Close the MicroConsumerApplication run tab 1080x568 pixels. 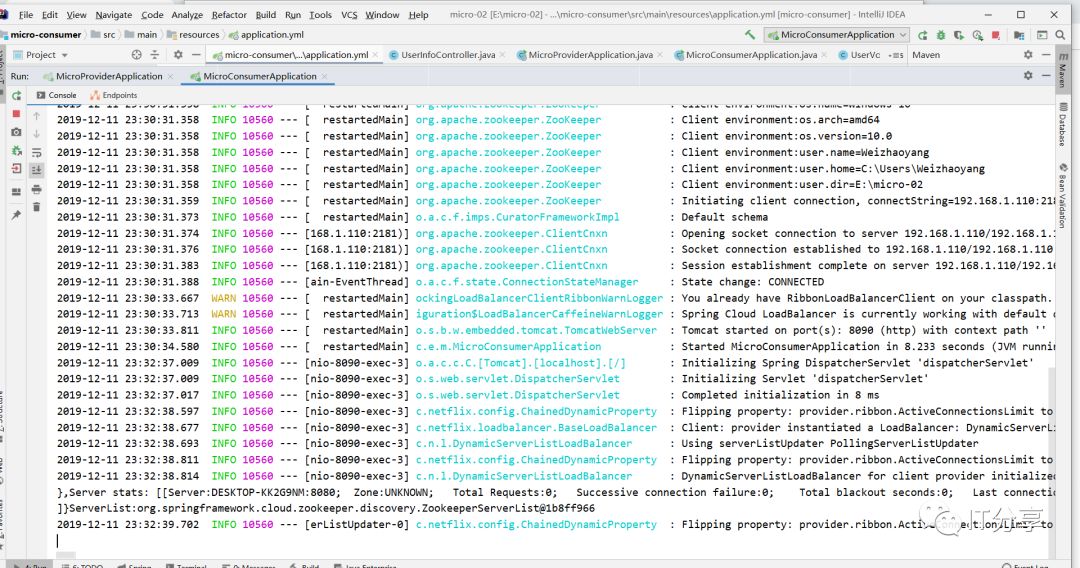(324, 76)
